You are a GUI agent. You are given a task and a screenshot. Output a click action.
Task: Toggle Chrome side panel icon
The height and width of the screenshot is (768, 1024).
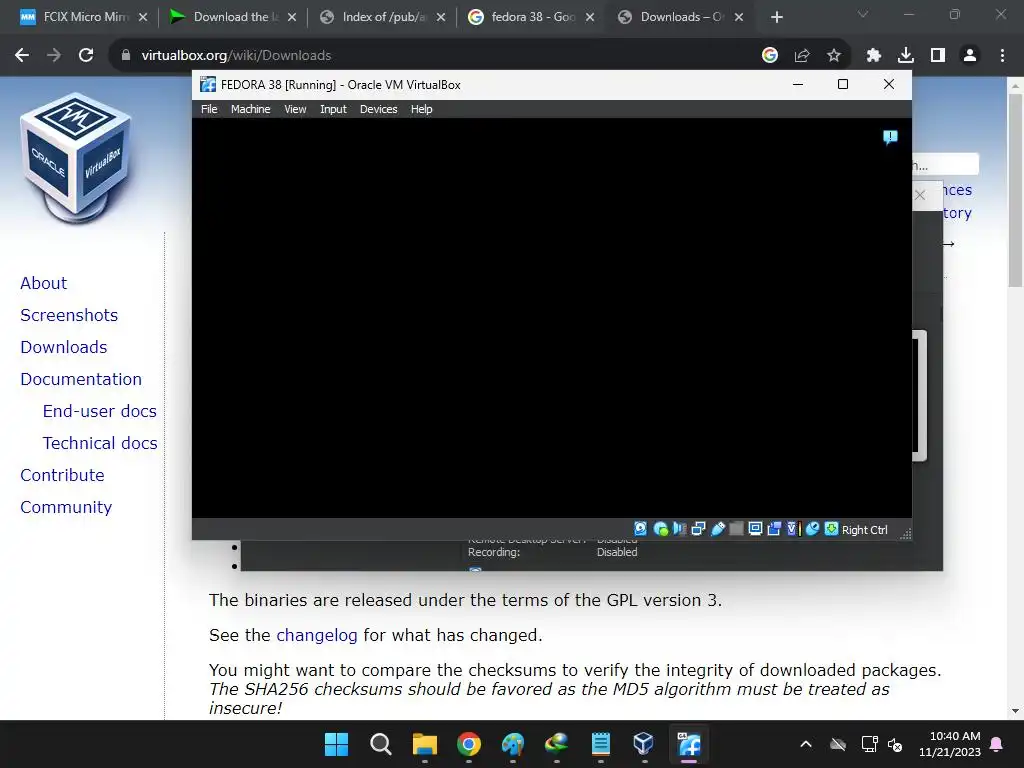point(938,56)
